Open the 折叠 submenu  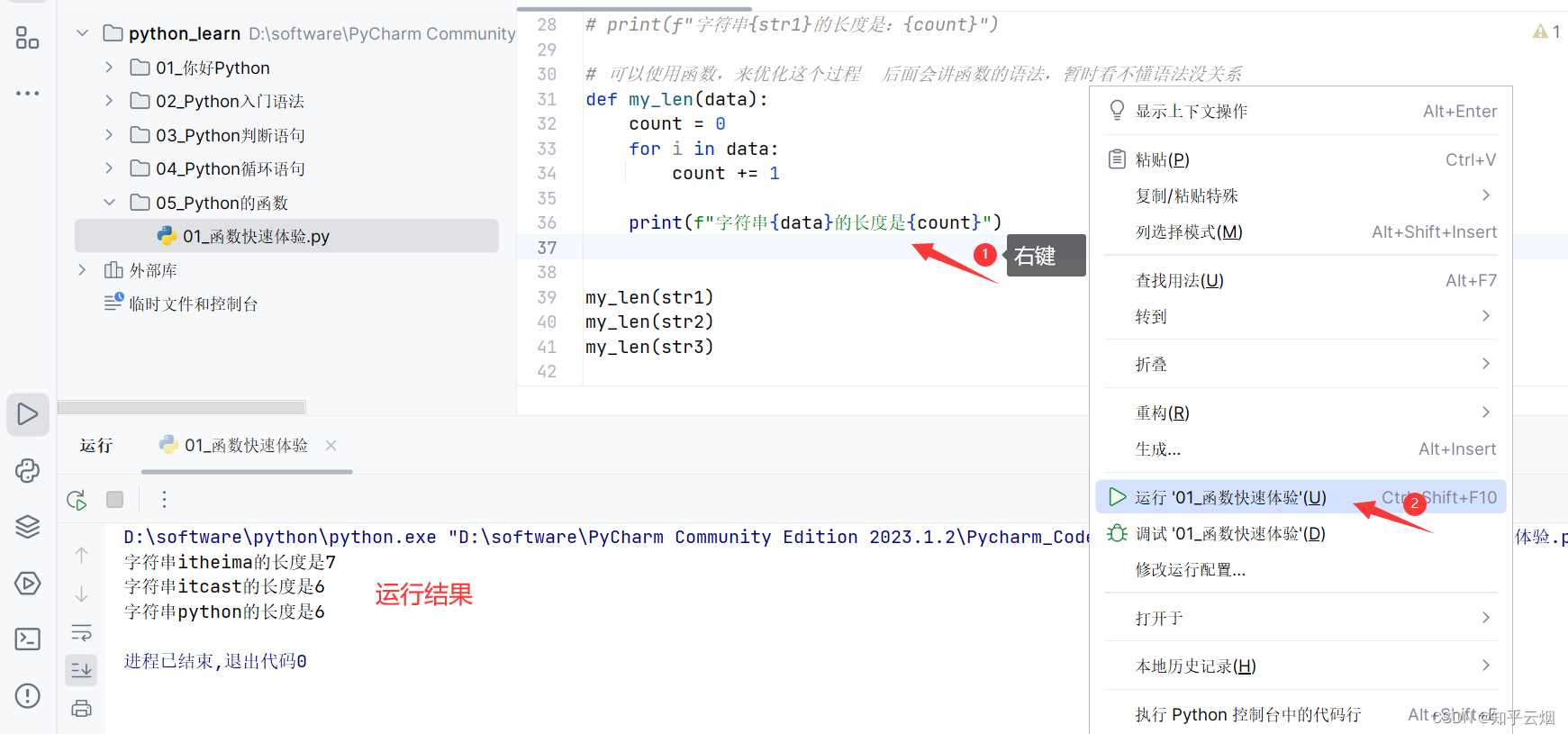[1301, 364]
